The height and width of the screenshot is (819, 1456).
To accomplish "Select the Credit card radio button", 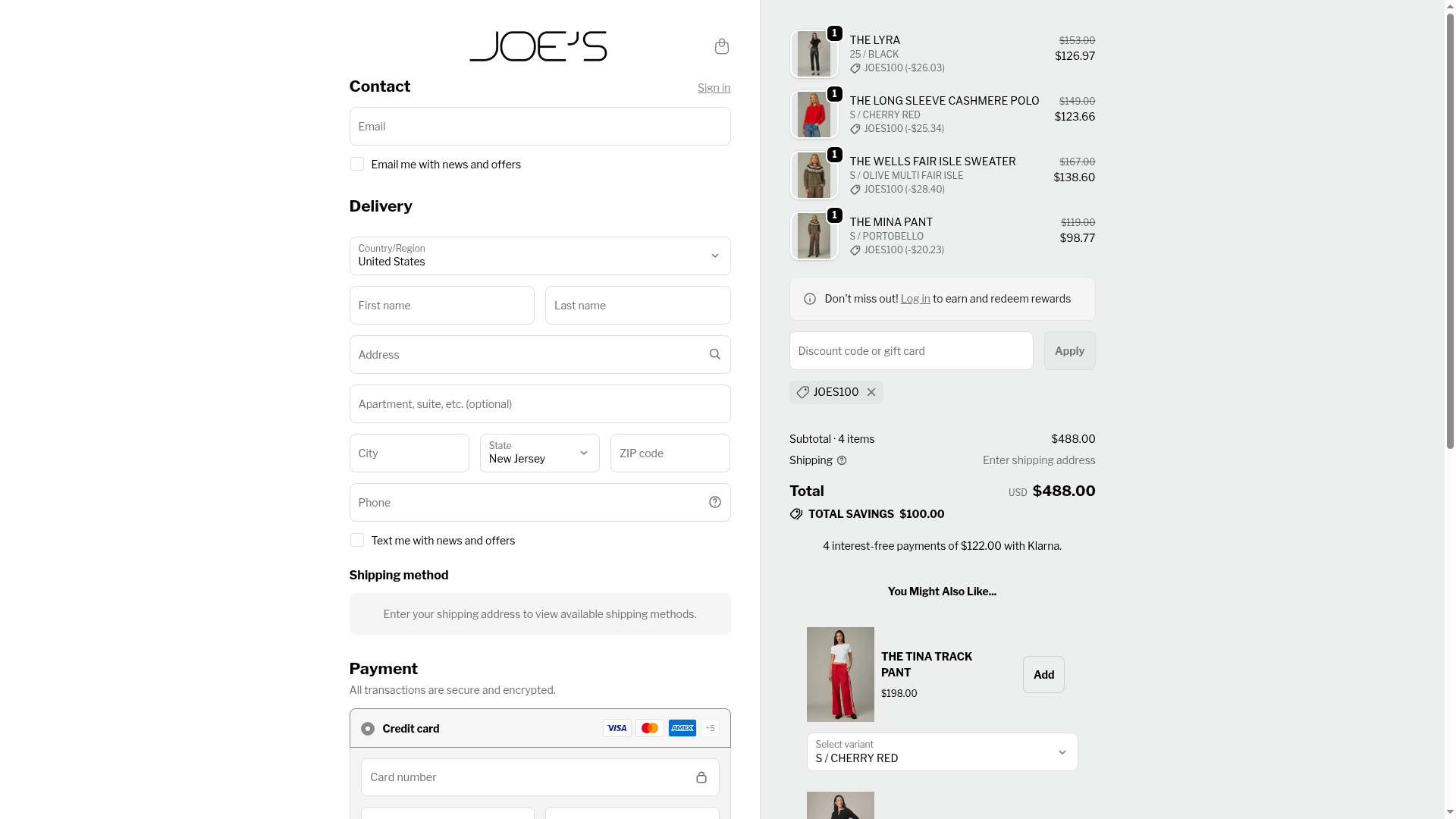I will click(368, 729).
